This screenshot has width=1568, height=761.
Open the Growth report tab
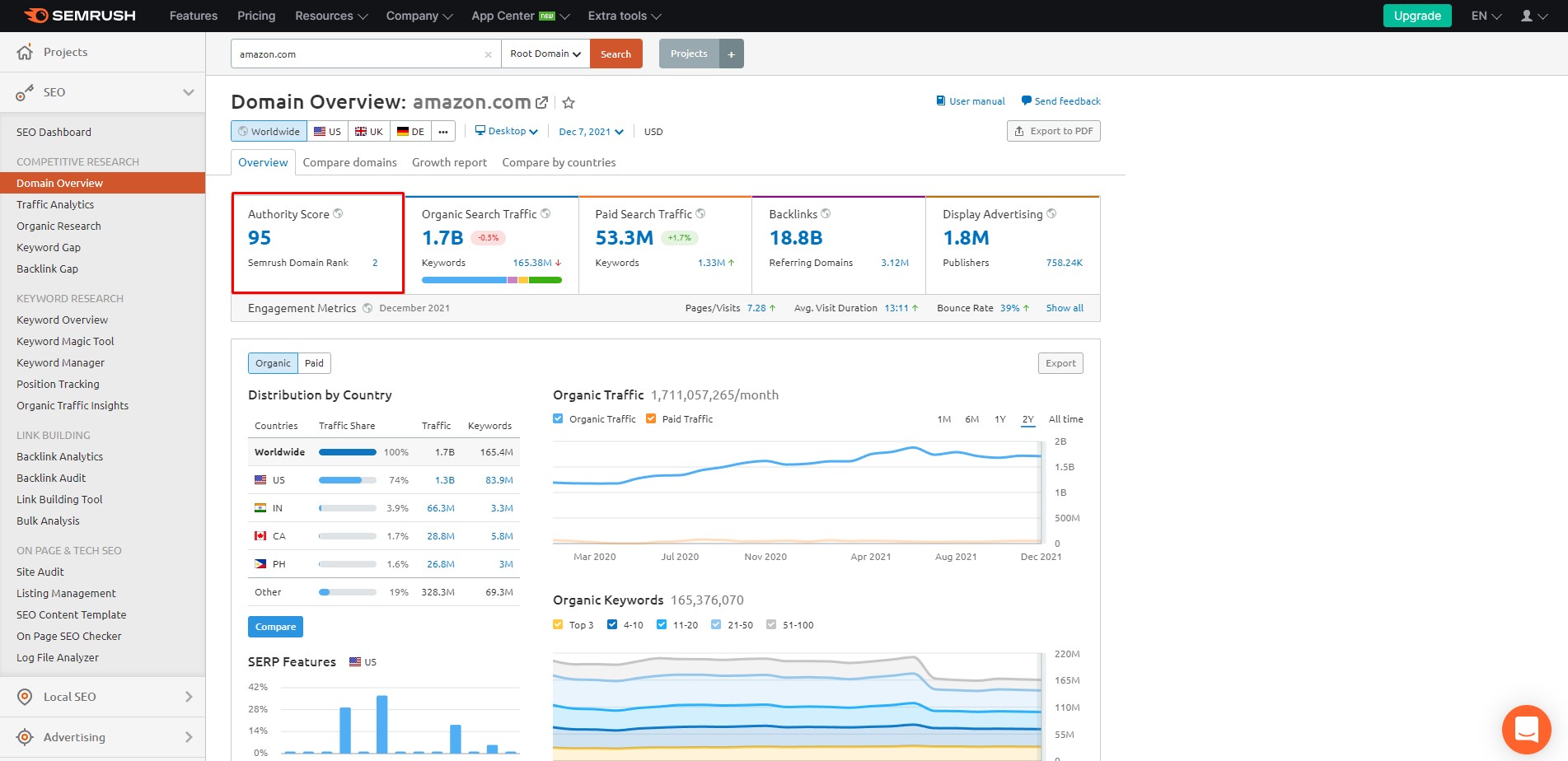pyautogui.click(x=449, y=162)
